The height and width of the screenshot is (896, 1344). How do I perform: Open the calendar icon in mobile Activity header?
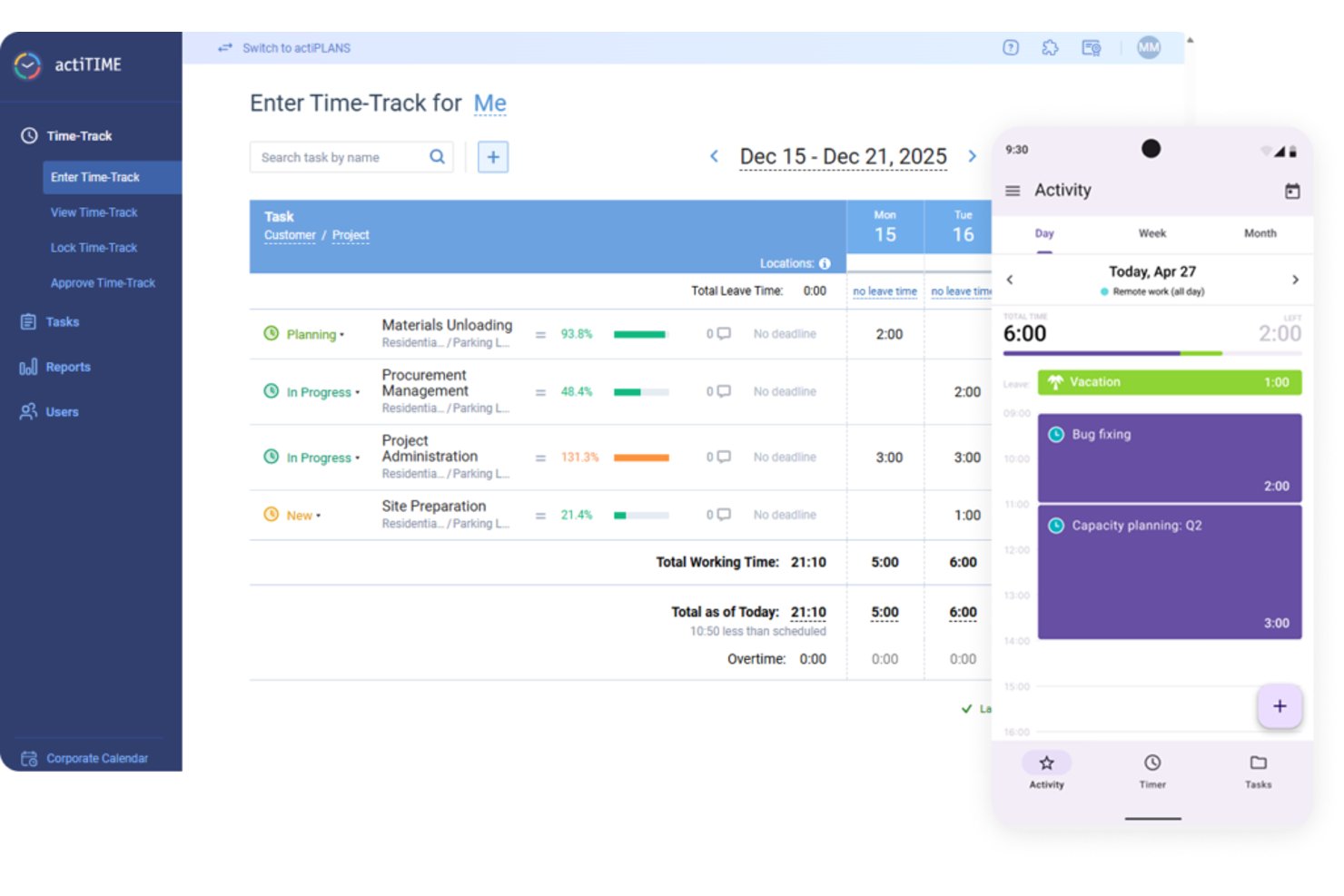[x=1292, y=191]
